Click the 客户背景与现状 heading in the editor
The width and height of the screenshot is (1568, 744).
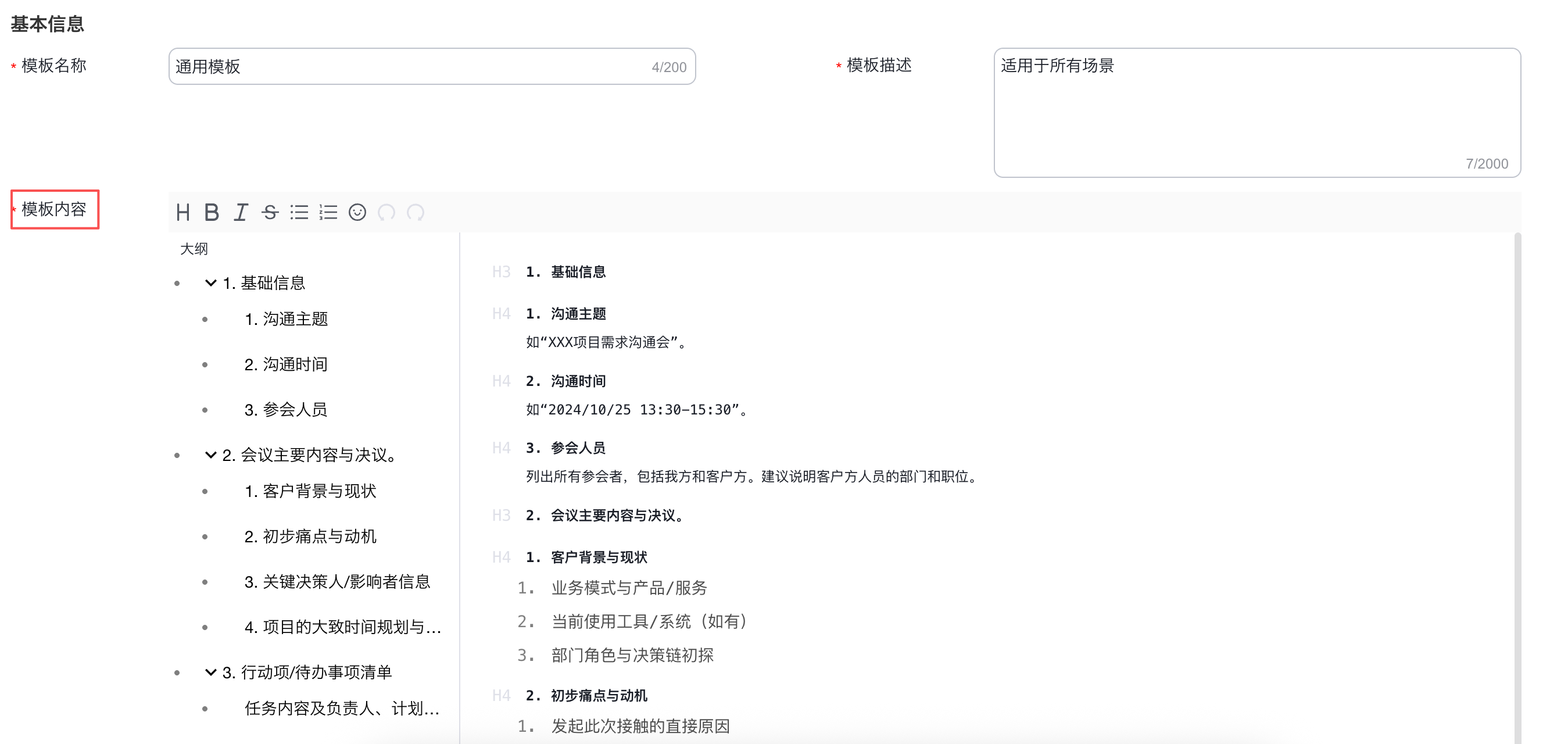coord(599,557)
